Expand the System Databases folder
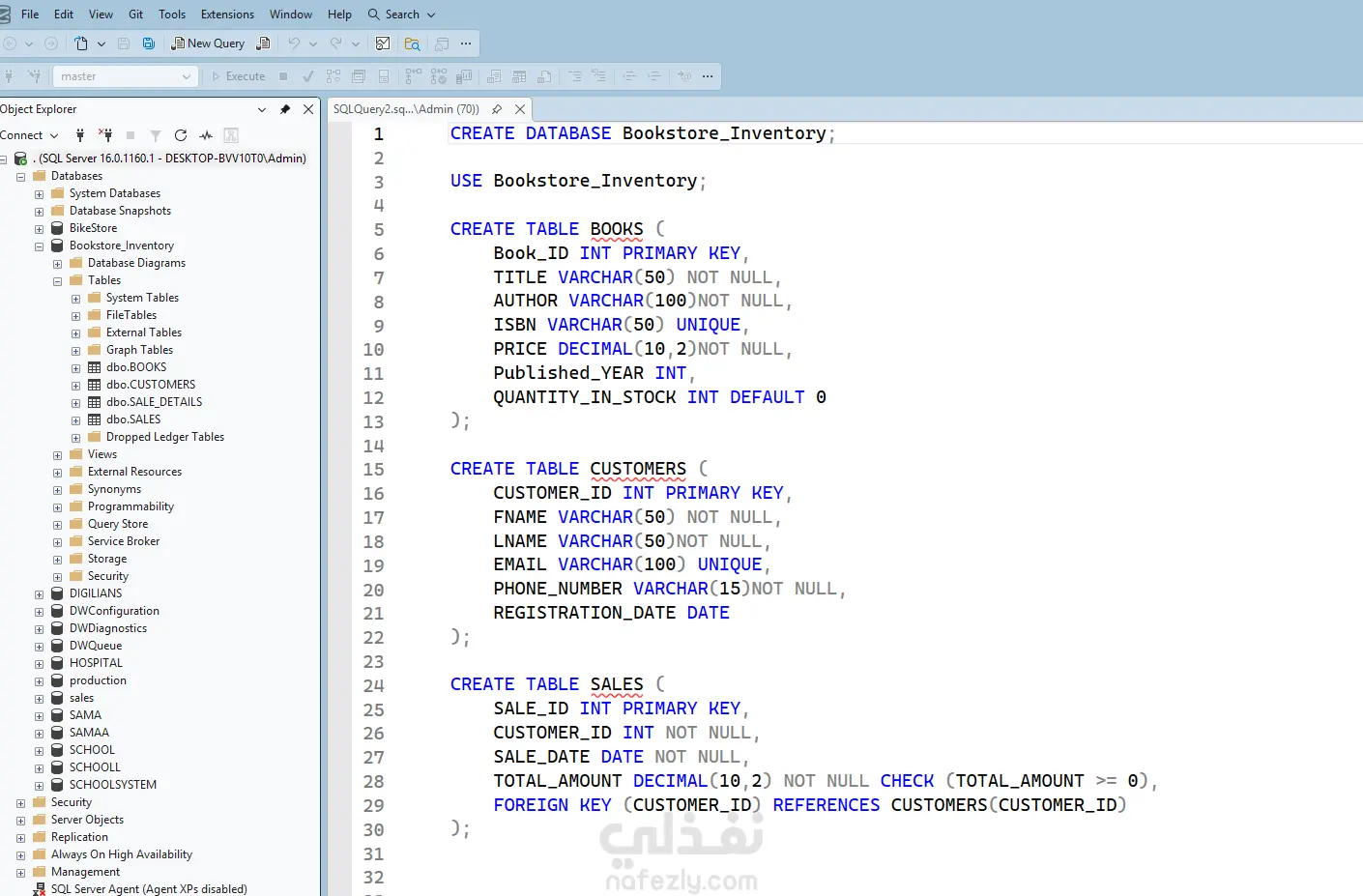 39,194
